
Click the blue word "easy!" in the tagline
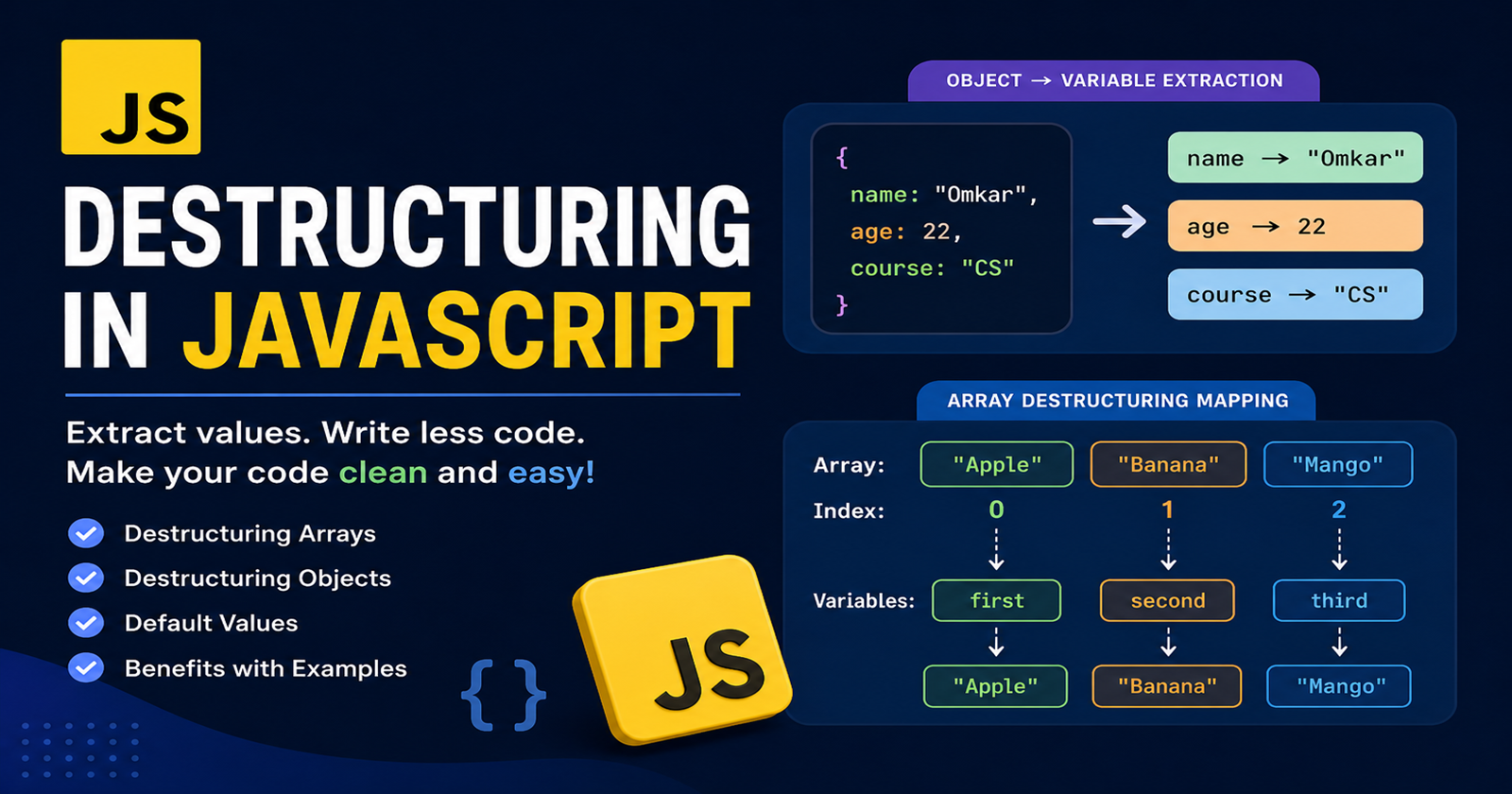tap(551, 474)
